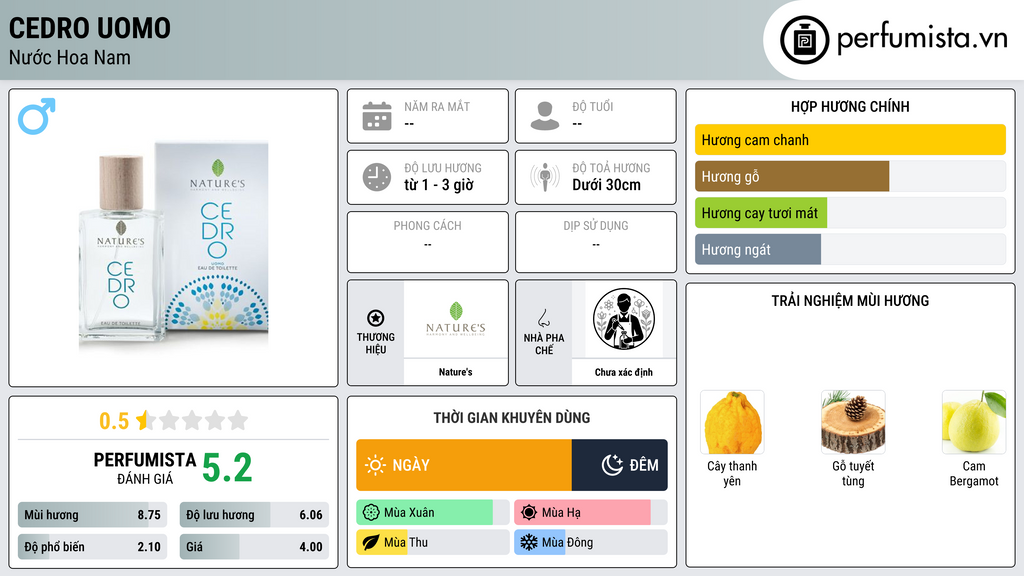Click the Mùa Hạ season bar
Image resolution: width=1024 pixels, height=576 pixels.
[x=590, y=513]
